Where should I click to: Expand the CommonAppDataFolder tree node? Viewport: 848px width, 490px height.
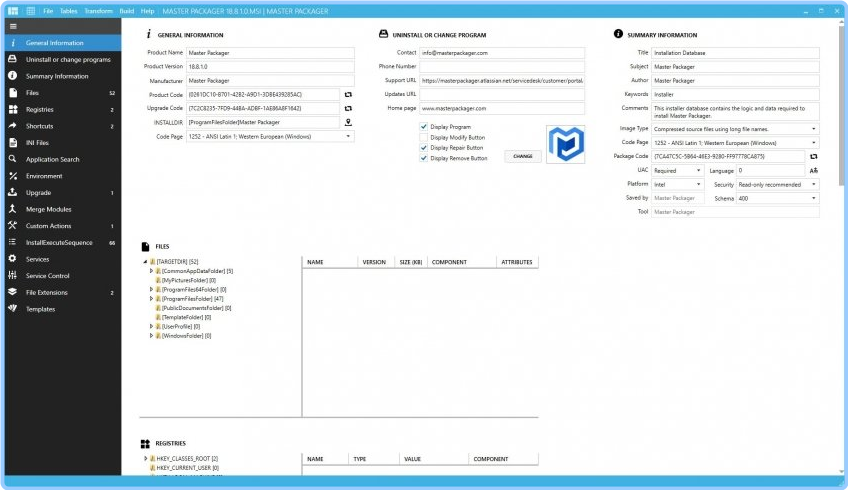pos(151,271)
